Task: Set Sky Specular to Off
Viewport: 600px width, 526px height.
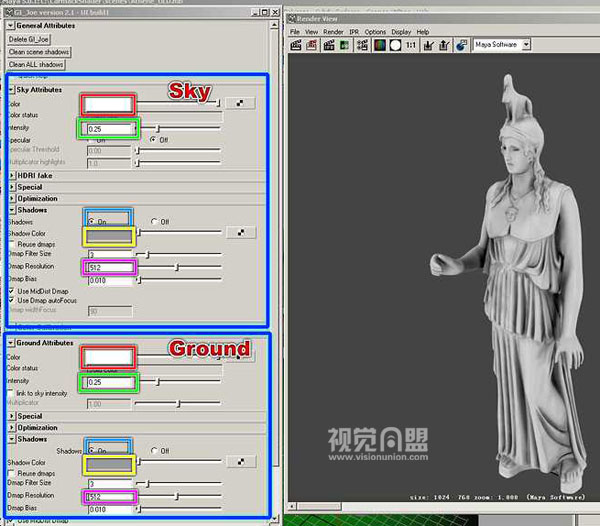Action: point(153,139)
